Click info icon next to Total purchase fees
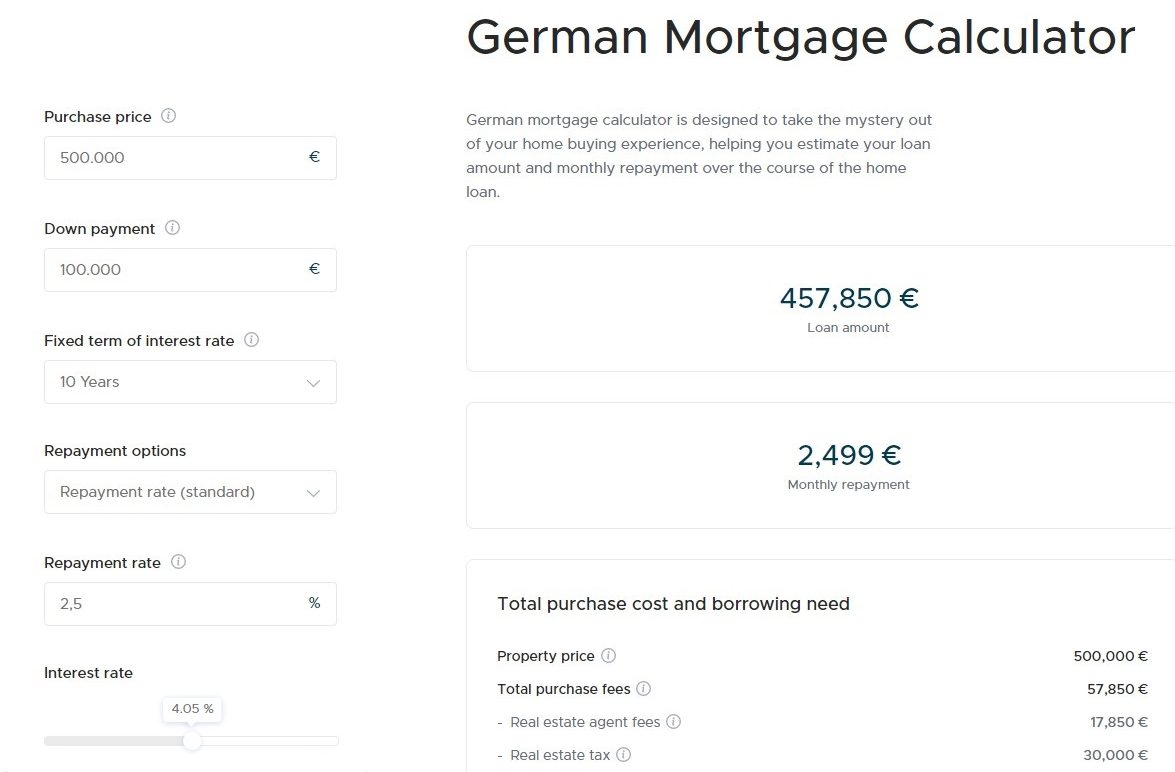The image size is (1175, 772). [643, 689]
